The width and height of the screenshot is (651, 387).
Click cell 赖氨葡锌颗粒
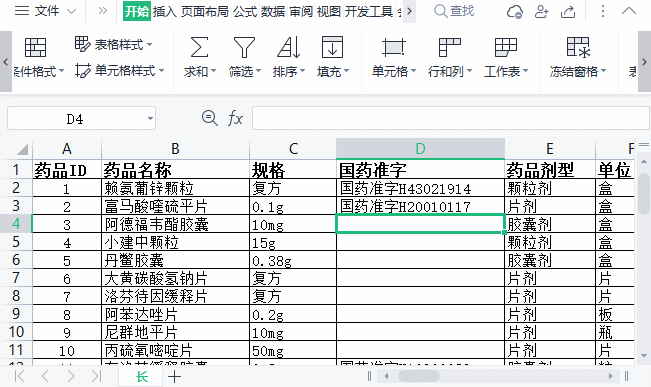[x=175, y=188]
